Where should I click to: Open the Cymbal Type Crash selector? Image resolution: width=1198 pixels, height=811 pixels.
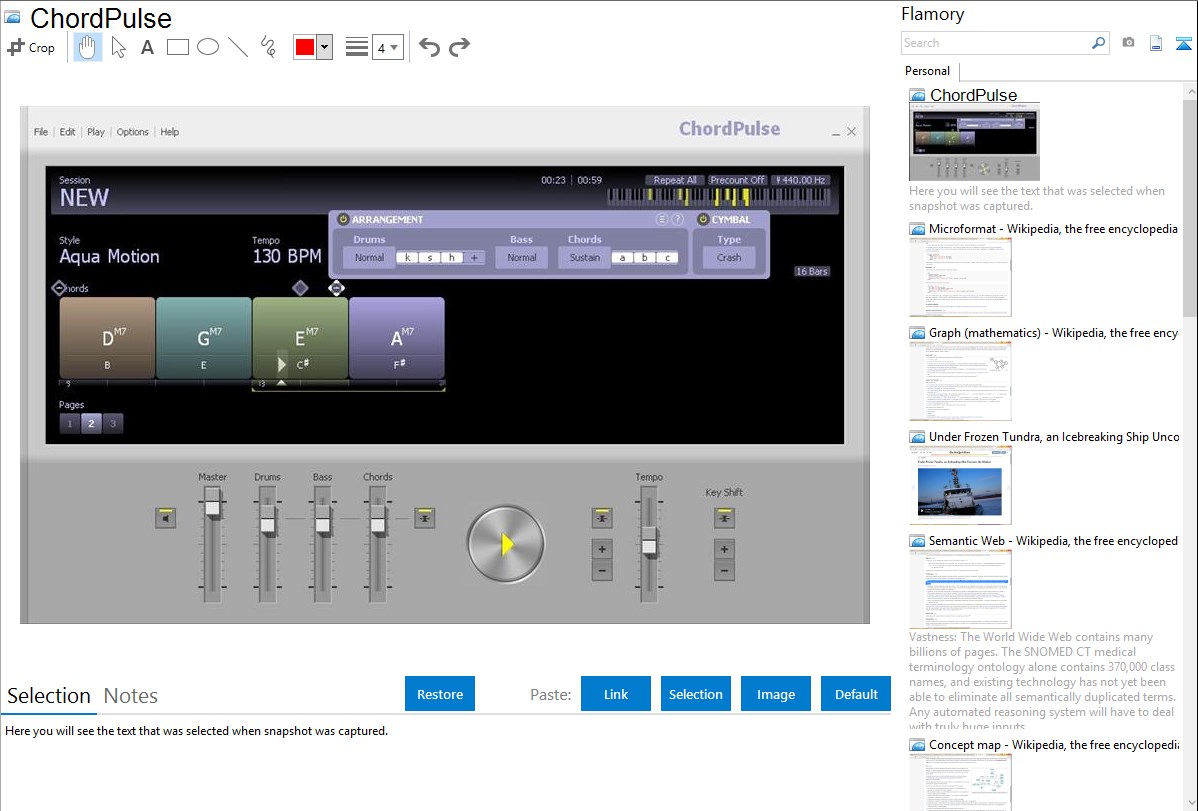click(729, 258)
